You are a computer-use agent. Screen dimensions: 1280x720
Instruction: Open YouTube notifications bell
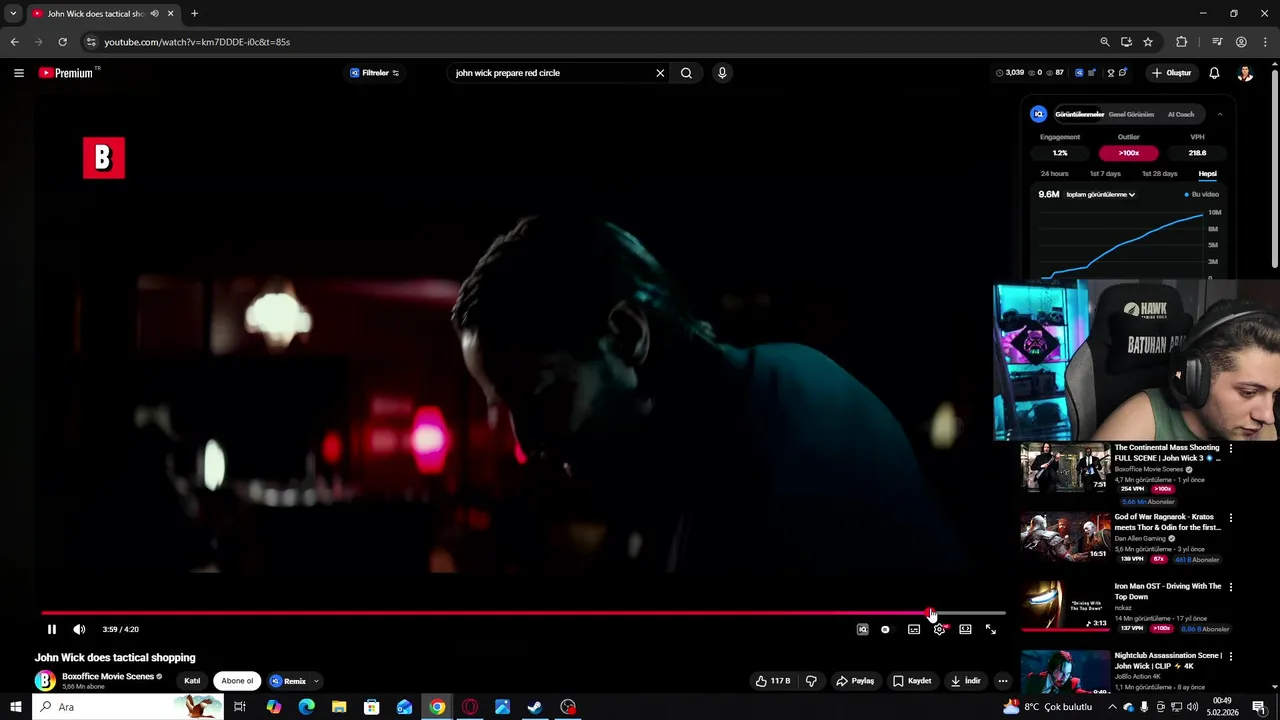point(1214,73)
